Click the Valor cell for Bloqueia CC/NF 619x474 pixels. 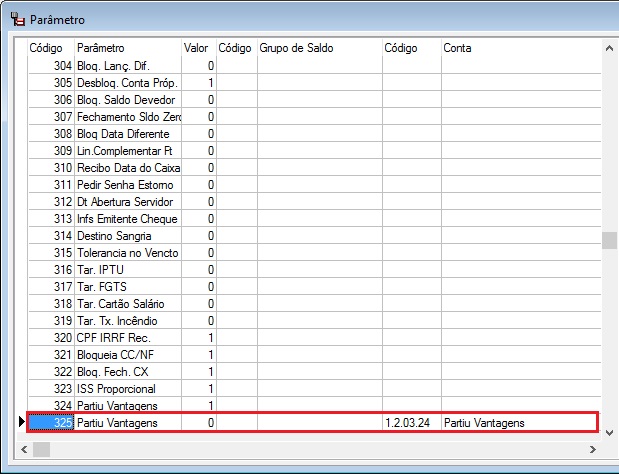click(198, 355)
